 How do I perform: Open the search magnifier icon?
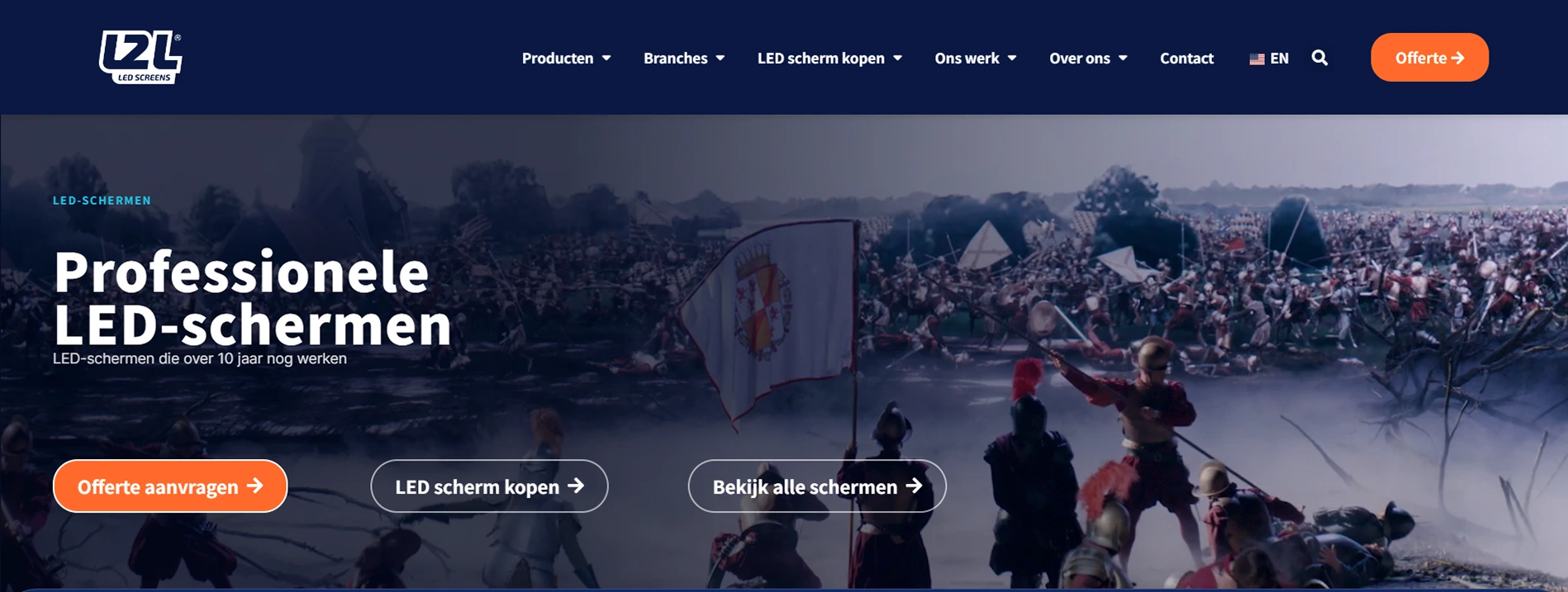coord(1319,58)
